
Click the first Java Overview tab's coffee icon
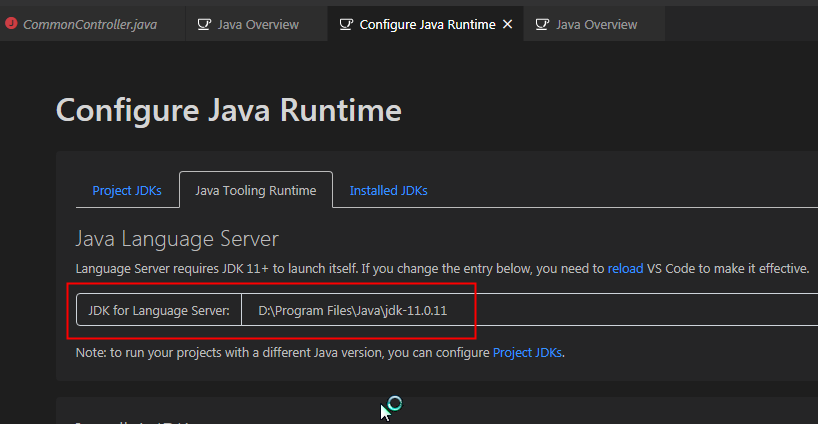[203, 24]
